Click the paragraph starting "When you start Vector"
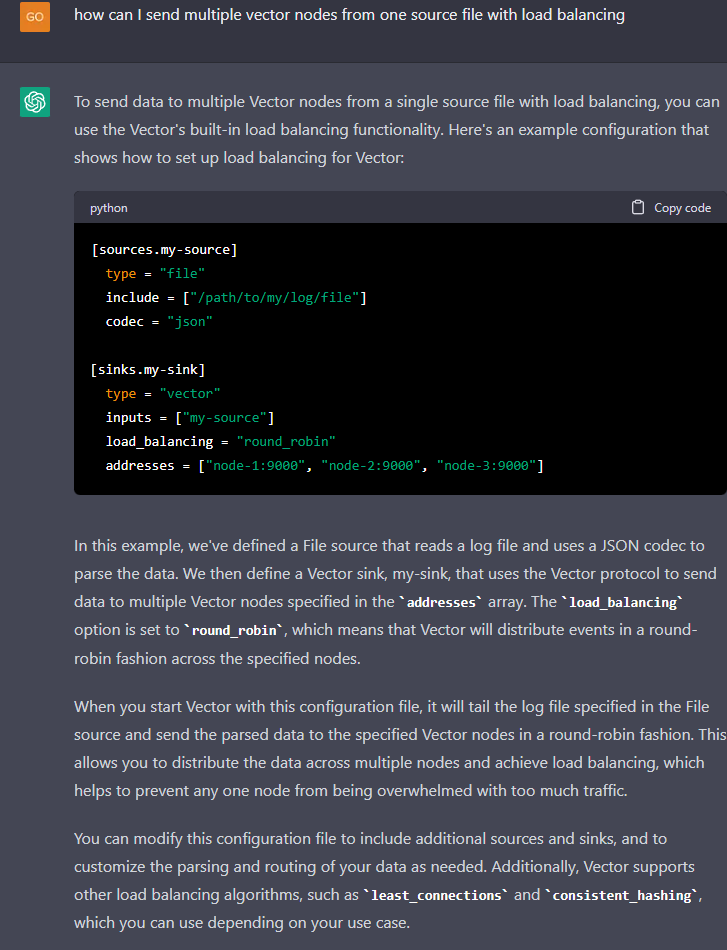The width and height of the screenshot is (727, 950). 400,749
